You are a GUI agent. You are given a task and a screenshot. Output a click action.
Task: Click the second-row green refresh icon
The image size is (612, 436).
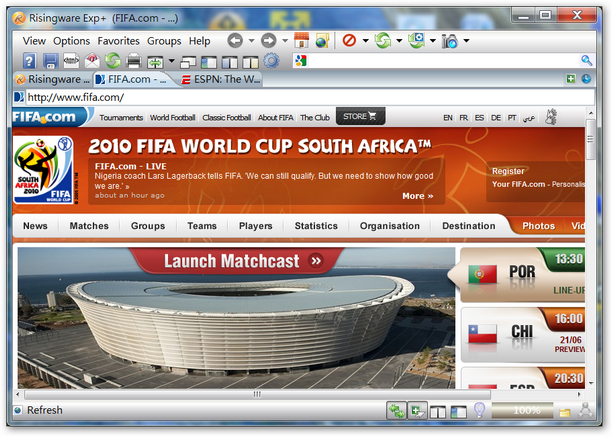coord(113,61)
